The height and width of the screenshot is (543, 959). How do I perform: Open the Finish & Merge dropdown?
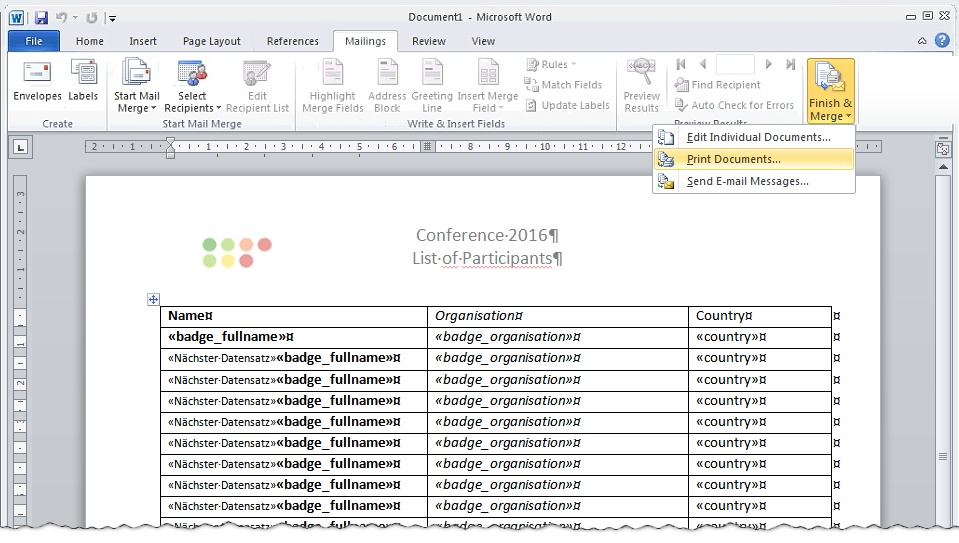(831, 91)
